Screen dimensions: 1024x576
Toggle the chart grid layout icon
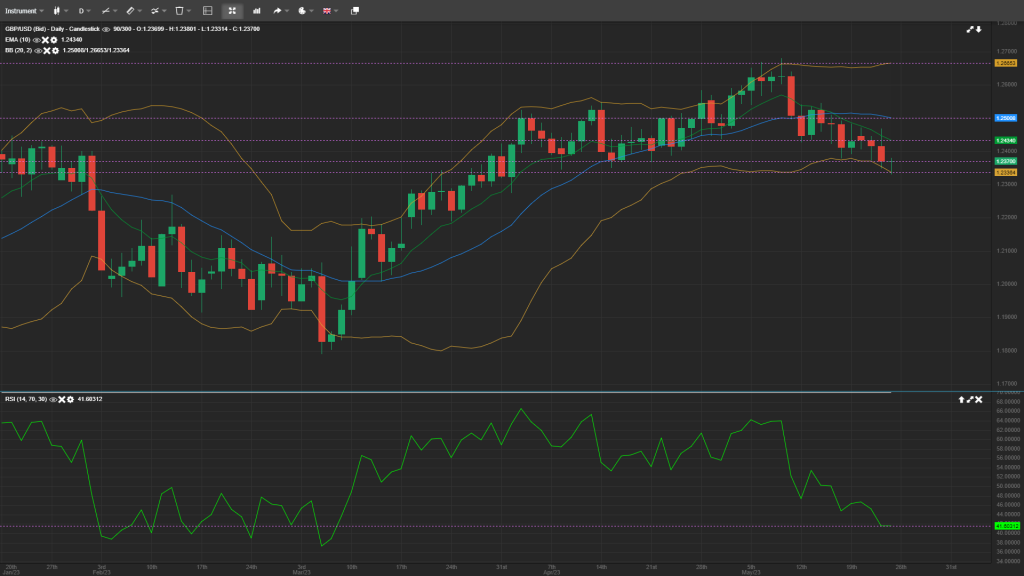(x=208, y=11)
